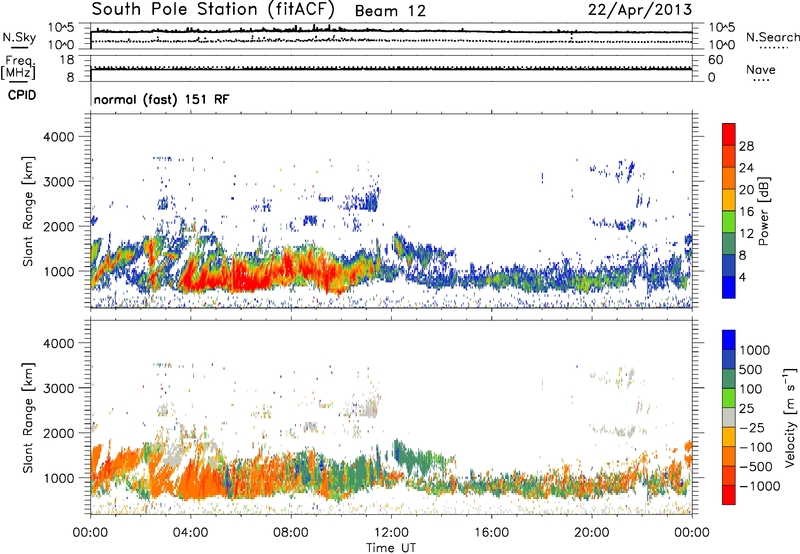Click the "20" label on power colorbar
The height and width of the screenshot is (554, 800).
click(x=746, y=190)
